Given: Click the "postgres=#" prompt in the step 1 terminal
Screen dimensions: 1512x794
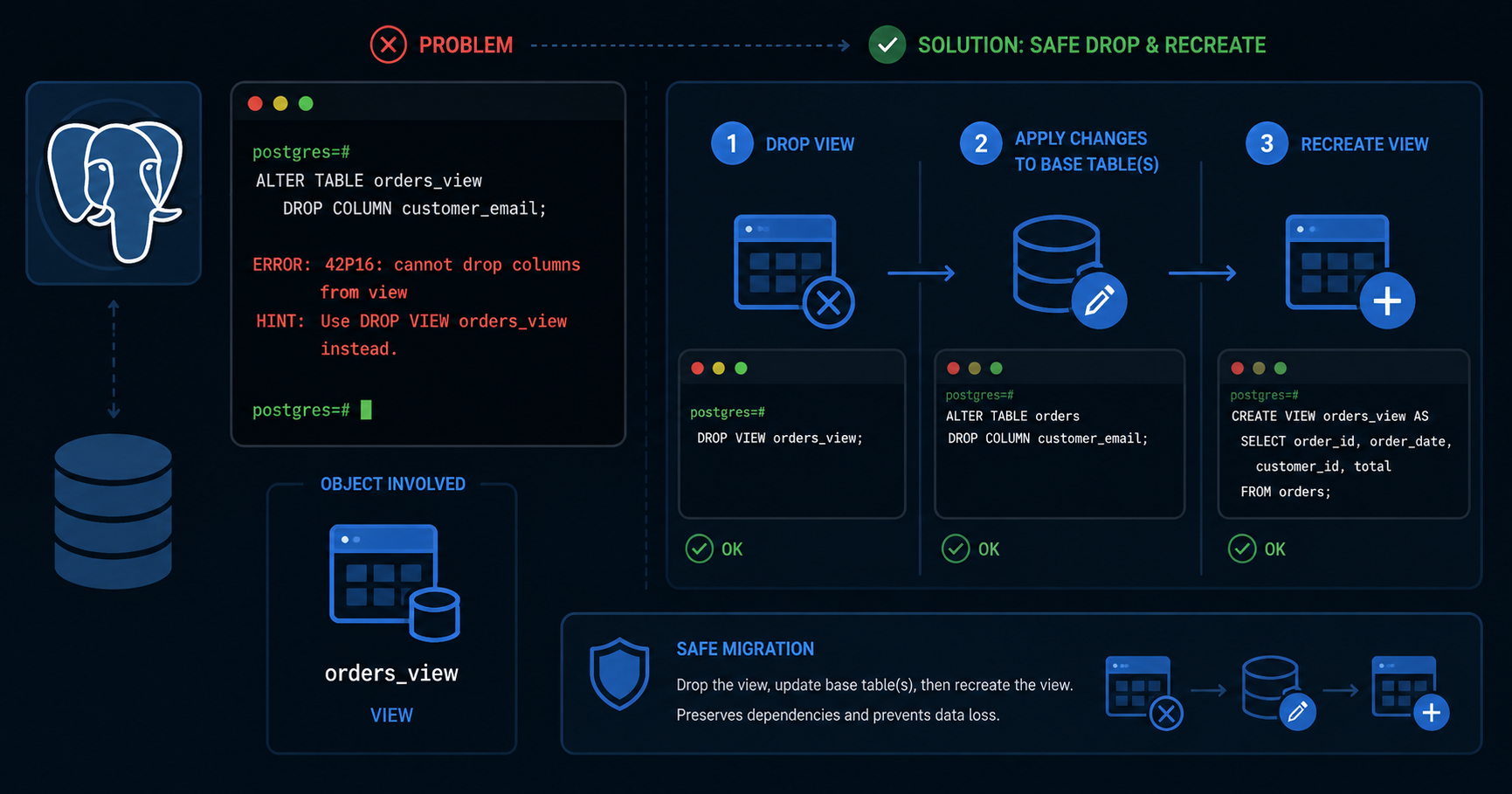Looking at the screenshot, I should [x=728, y=412].
